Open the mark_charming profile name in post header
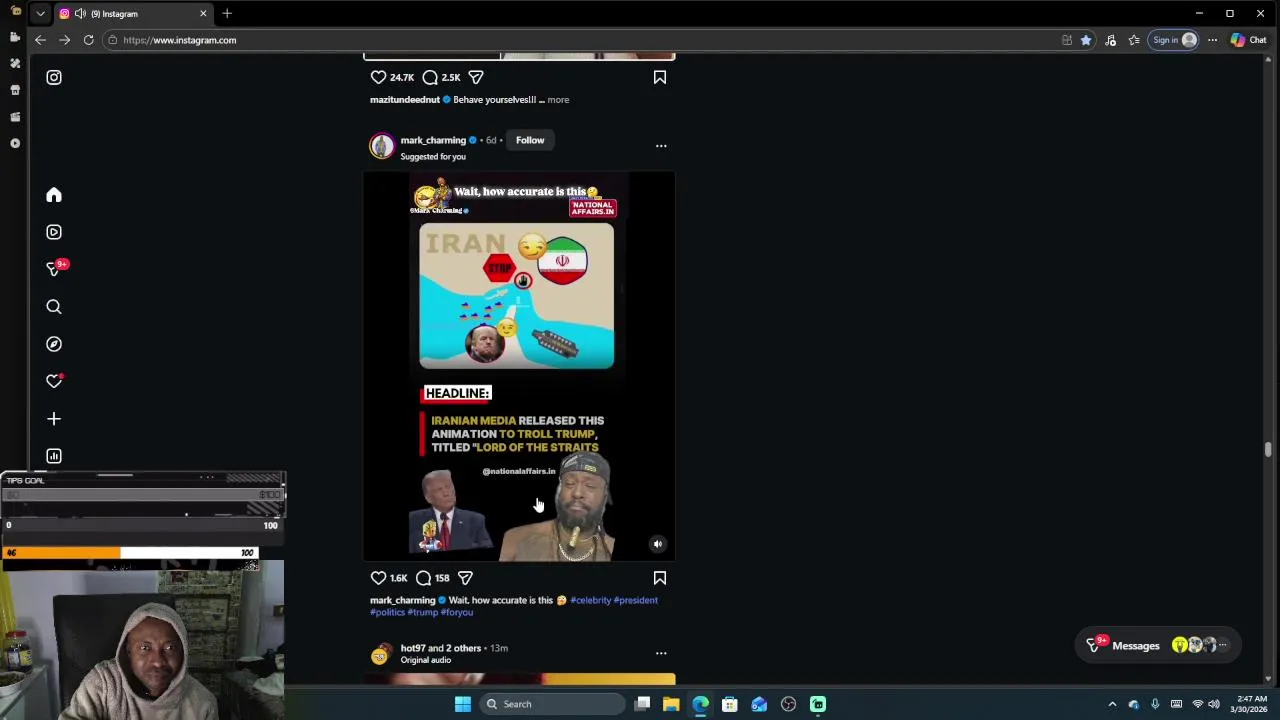The image size is (1280, 720). click(x=433, y=140)
